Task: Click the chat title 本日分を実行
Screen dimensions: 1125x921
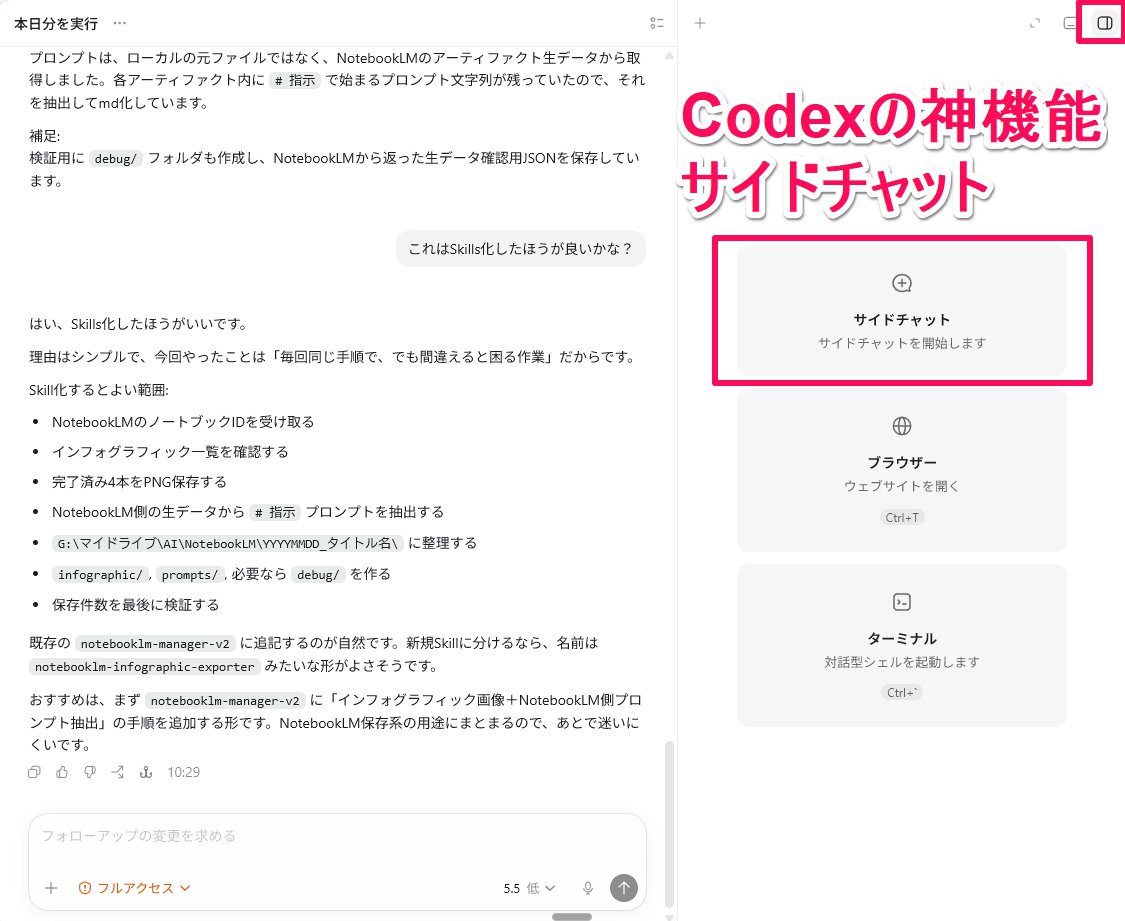Action: click(56, 24)
